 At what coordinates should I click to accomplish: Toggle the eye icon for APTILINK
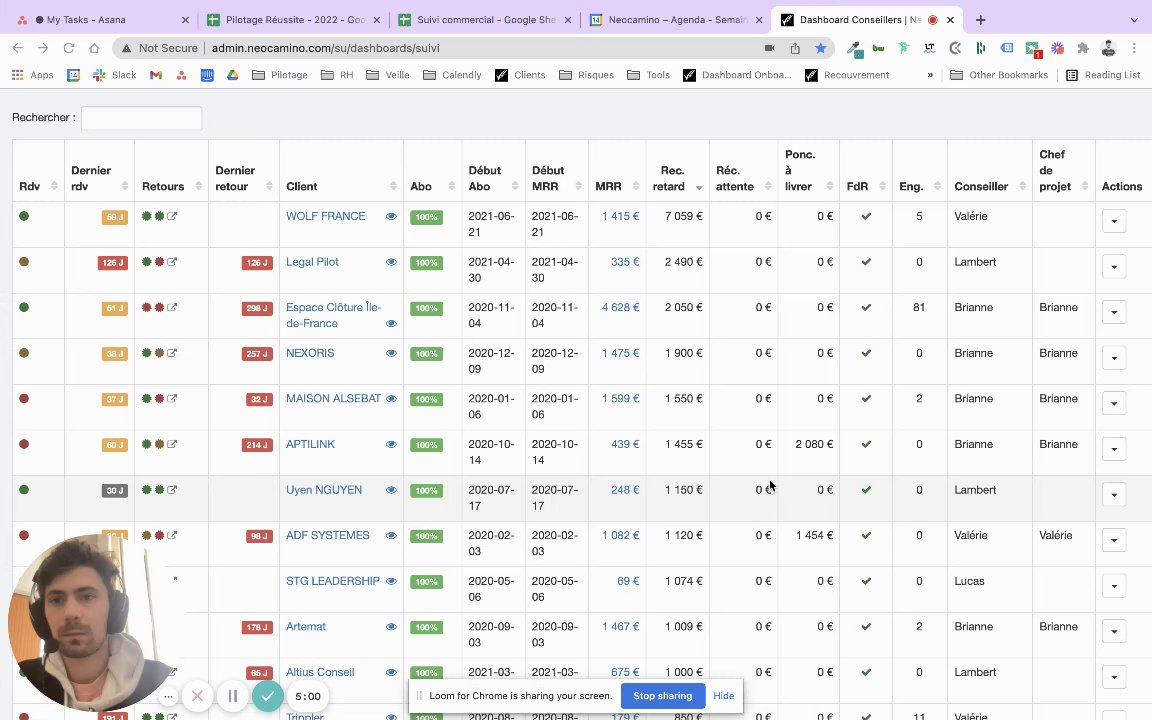[x=391, y=444]
